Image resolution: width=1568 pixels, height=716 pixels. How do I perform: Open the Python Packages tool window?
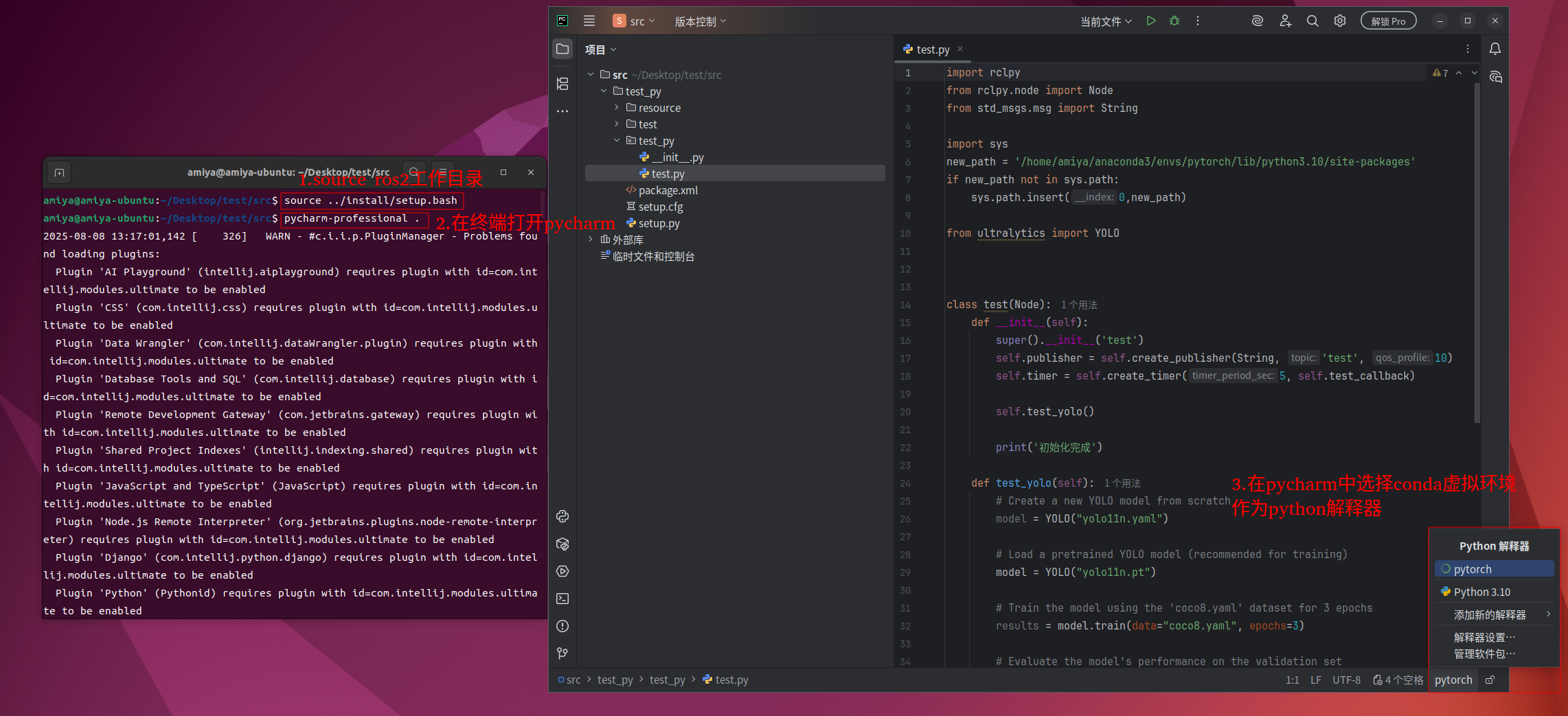tap(563, 544)
